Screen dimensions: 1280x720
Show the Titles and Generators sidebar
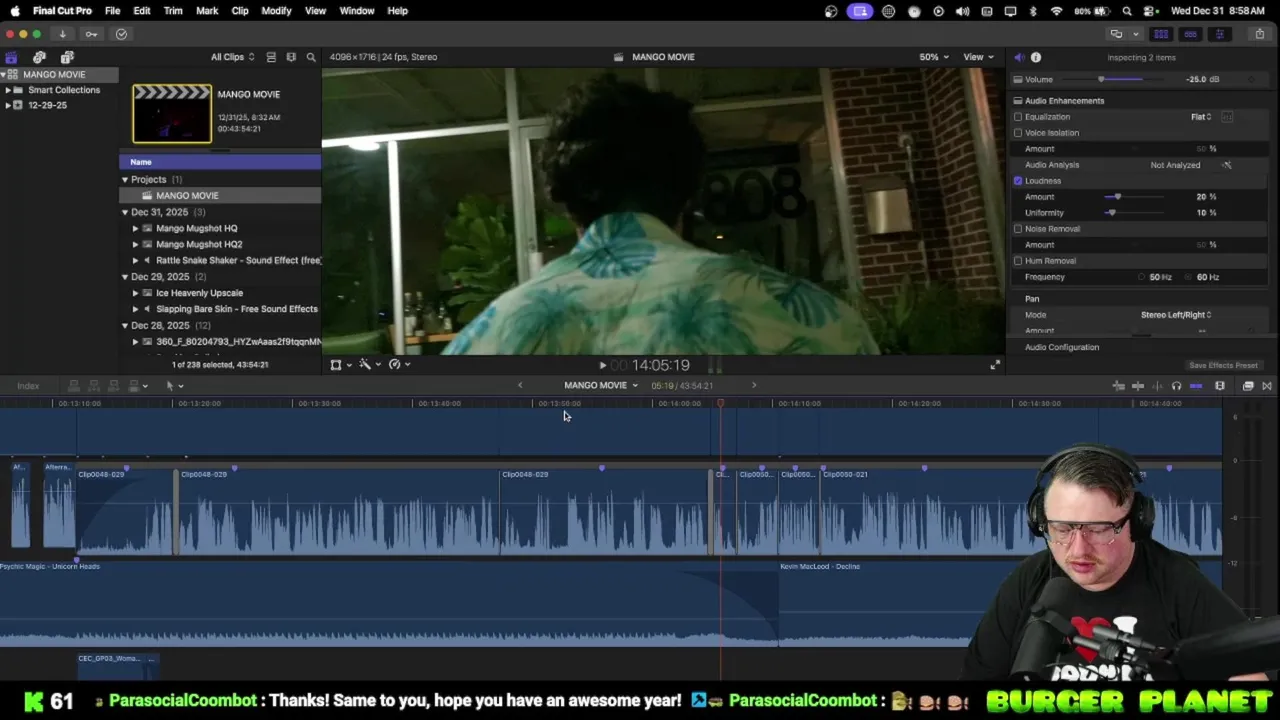click(x=67, y=57)
